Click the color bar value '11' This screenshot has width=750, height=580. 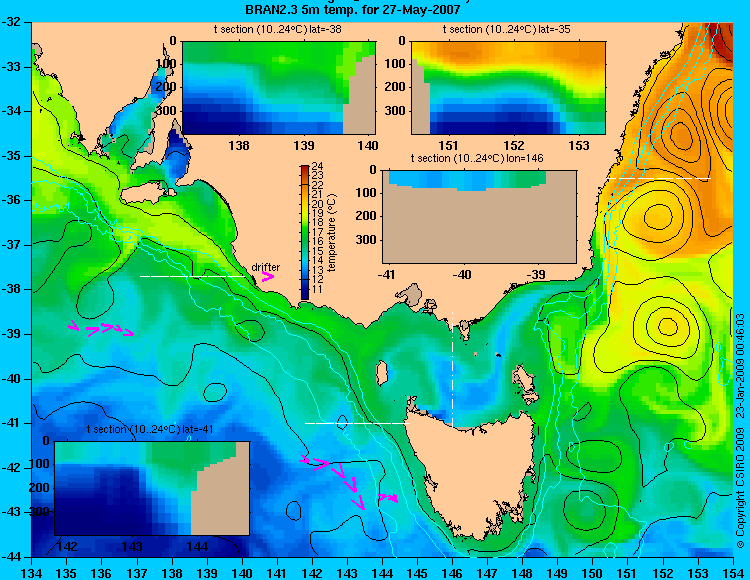click(x=317, y=289)
